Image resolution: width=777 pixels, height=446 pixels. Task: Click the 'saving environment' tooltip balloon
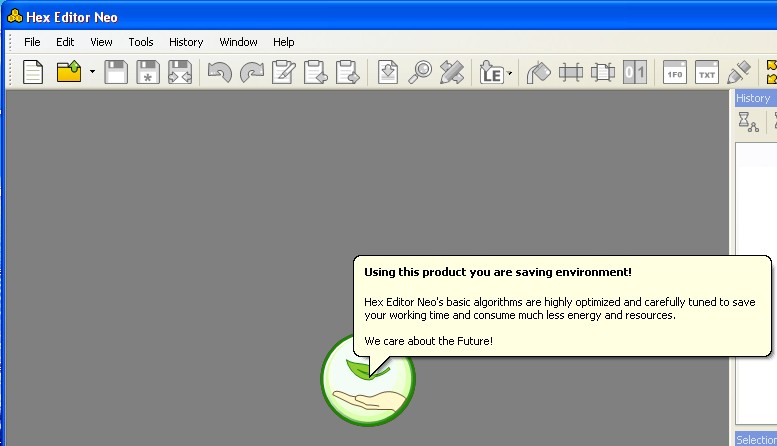click(562, 306)
